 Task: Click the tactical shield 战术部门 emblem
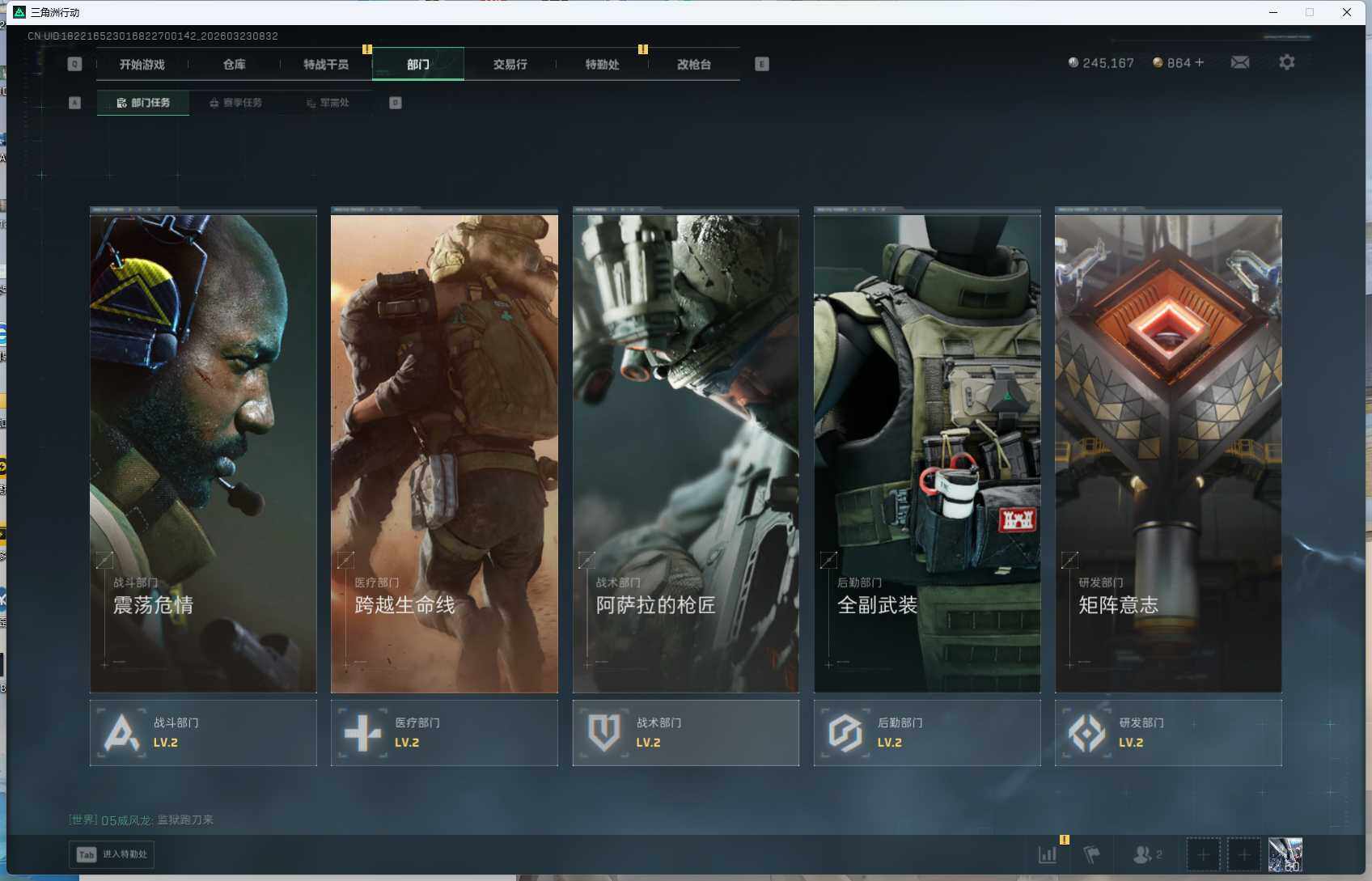[x=604, y=733]
